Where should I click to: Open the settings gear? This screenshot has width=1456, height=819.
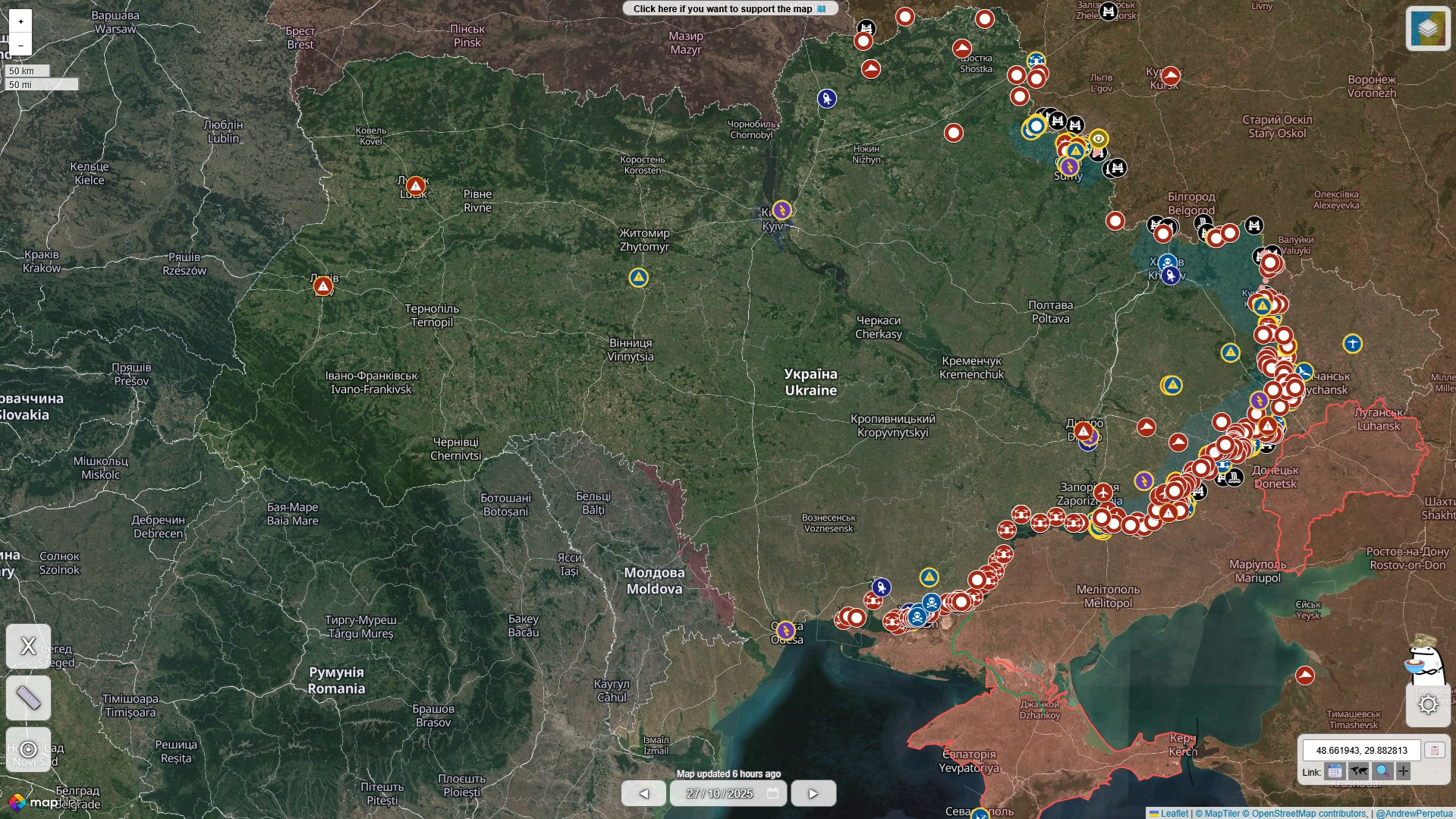coord(1428,705)
